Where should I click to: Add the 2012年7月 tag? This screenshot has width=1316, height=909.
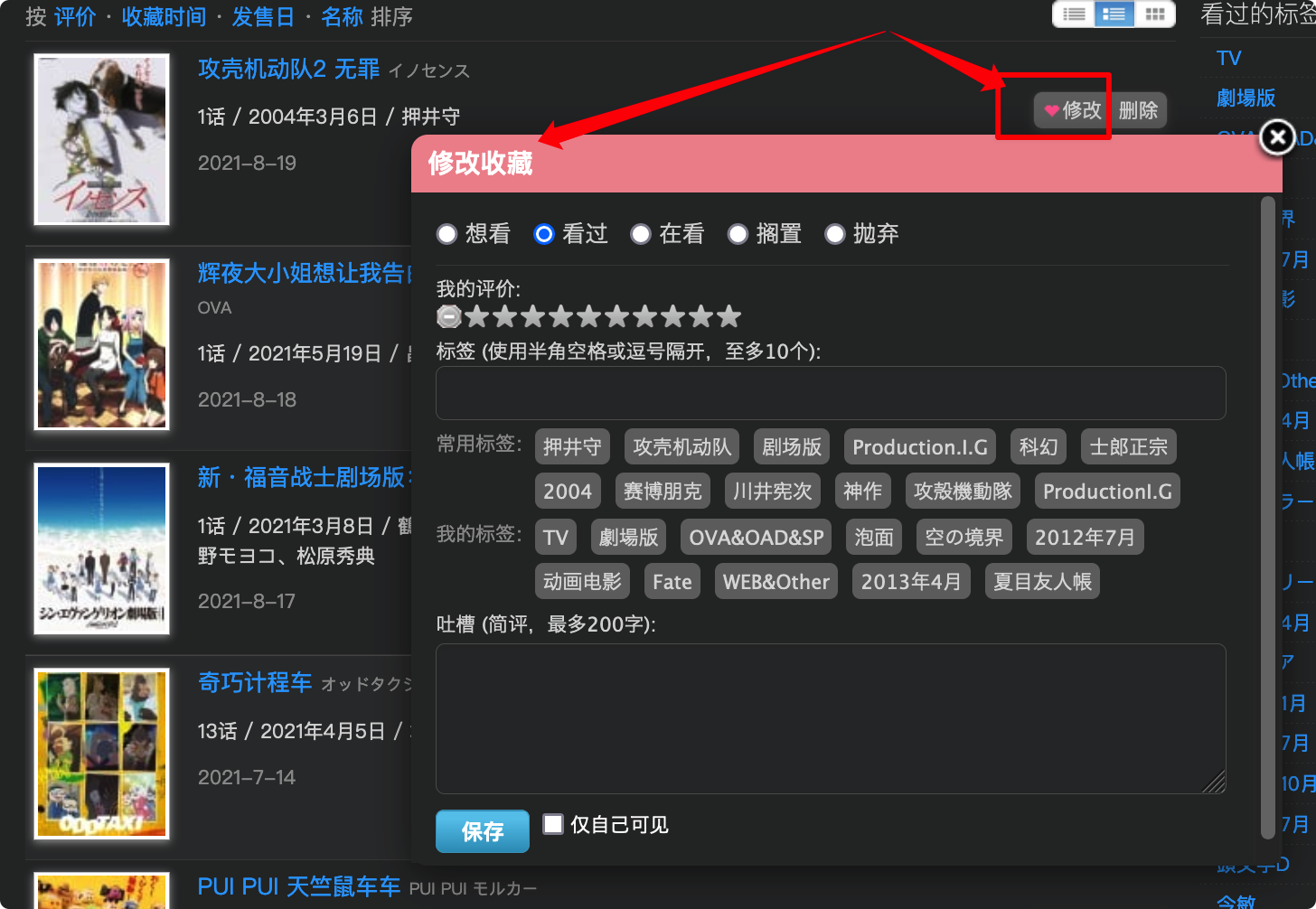(1086, 538)
